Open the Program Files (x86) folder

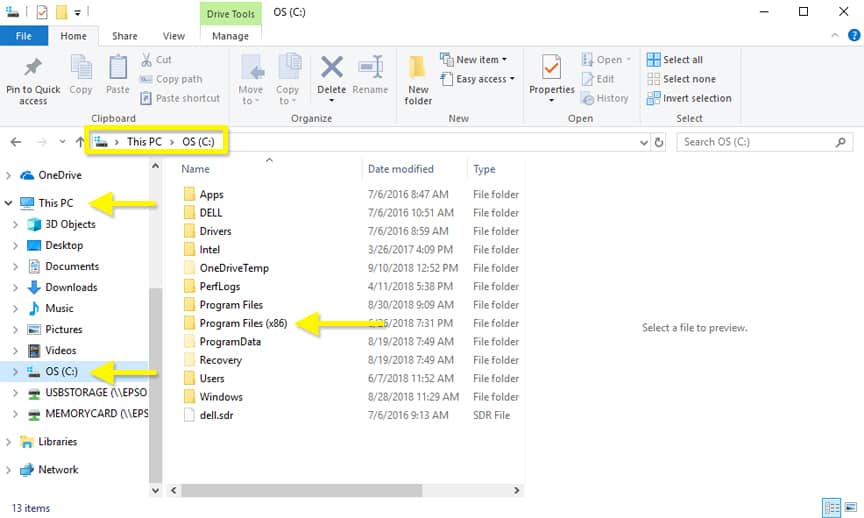click(244, 323)
